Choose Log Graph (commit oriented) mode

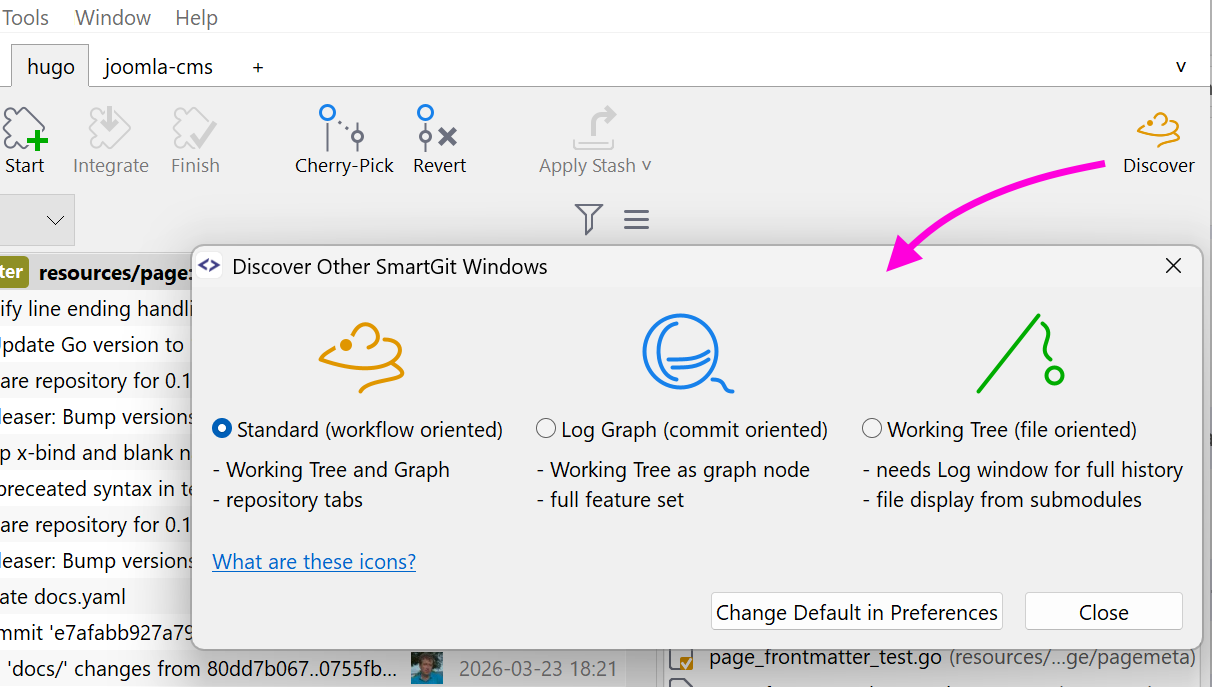(546, 427)
